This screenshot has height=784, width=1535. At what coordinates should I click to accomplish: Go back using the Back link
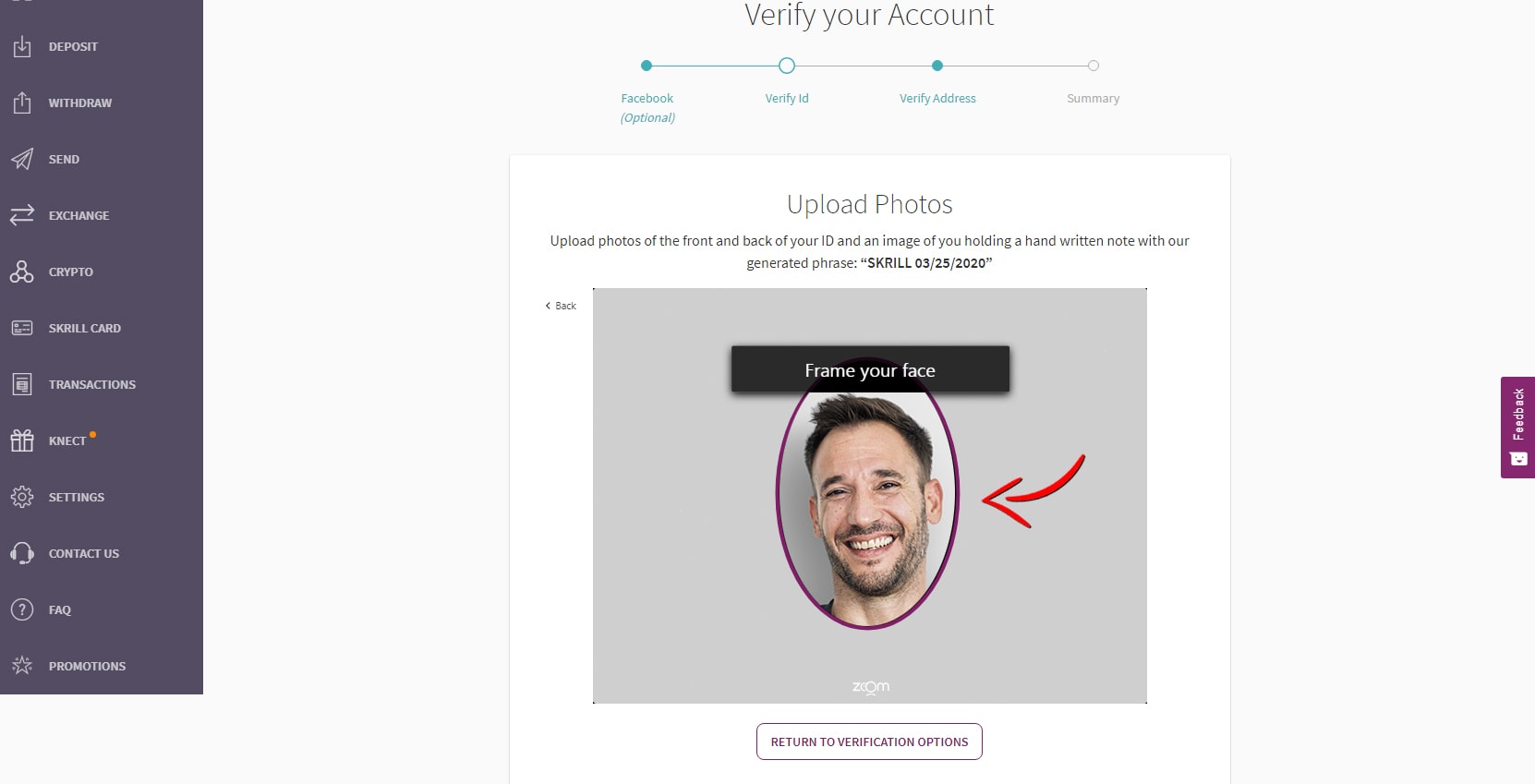point(562,306)
